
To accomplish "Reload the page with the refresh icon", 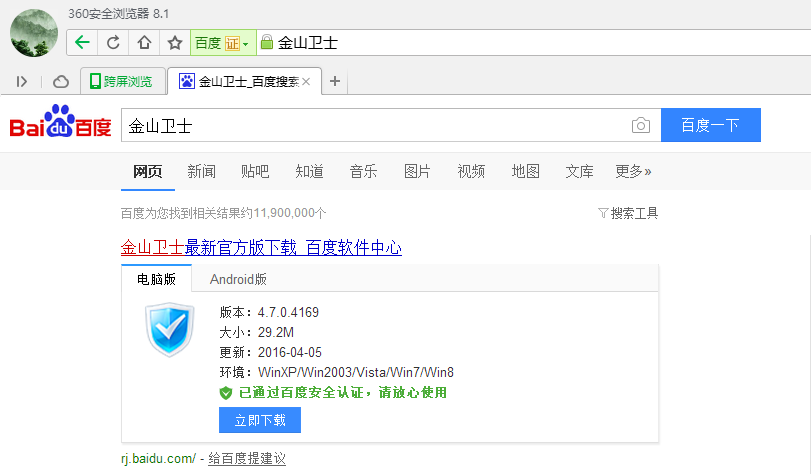I will coord(113,42).
